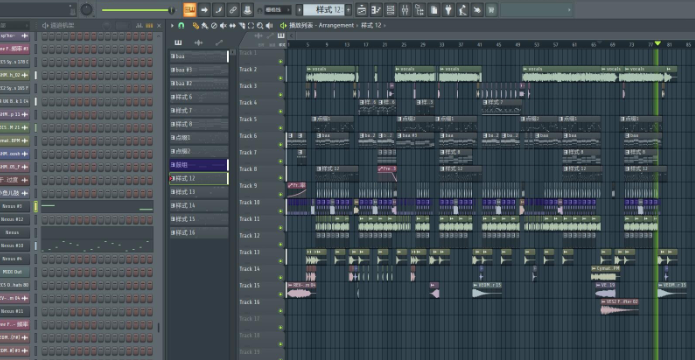Toggle channel select LED beside Nexus #3

[36, 207]
